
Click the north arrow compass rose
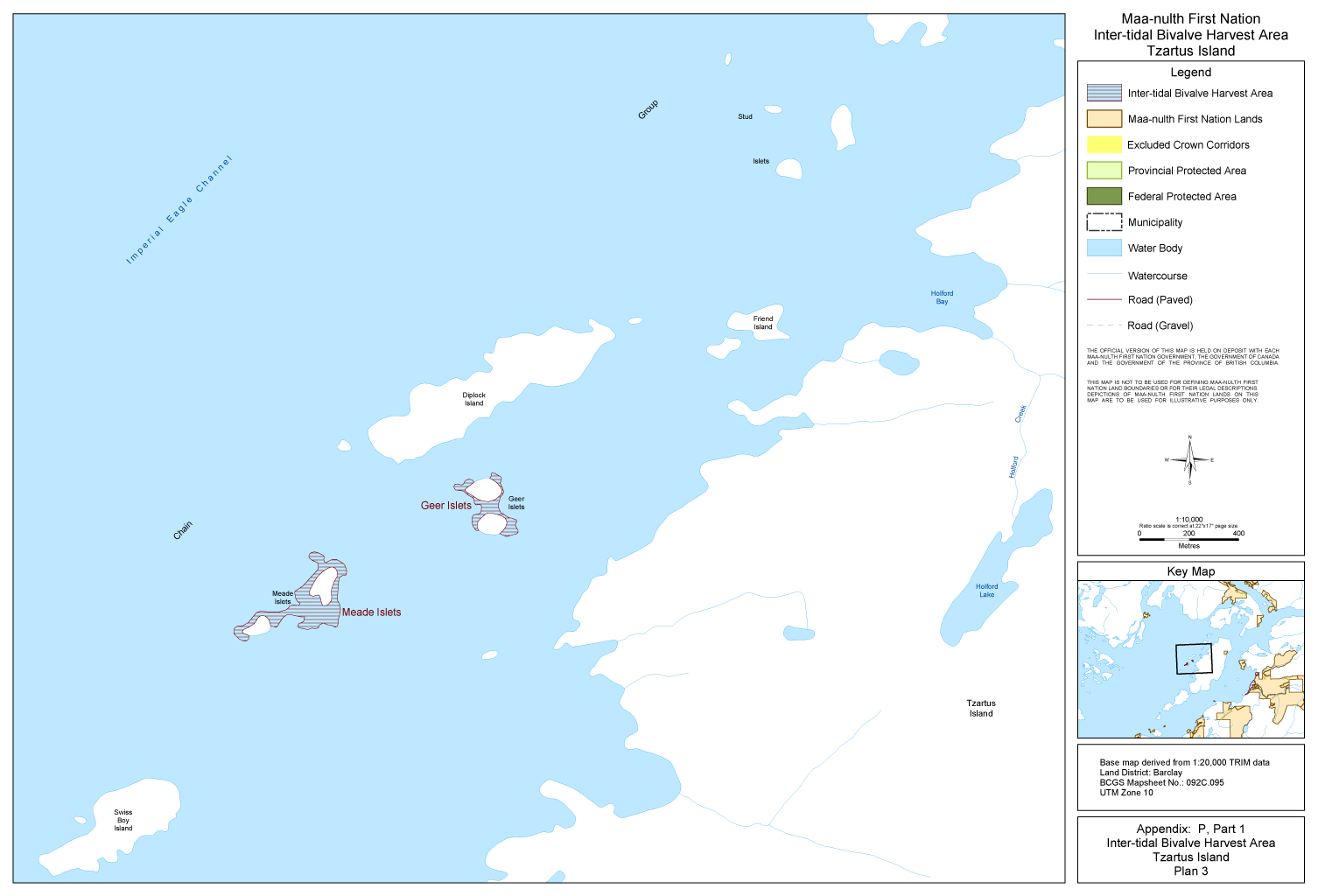(x=1189, y=459)
